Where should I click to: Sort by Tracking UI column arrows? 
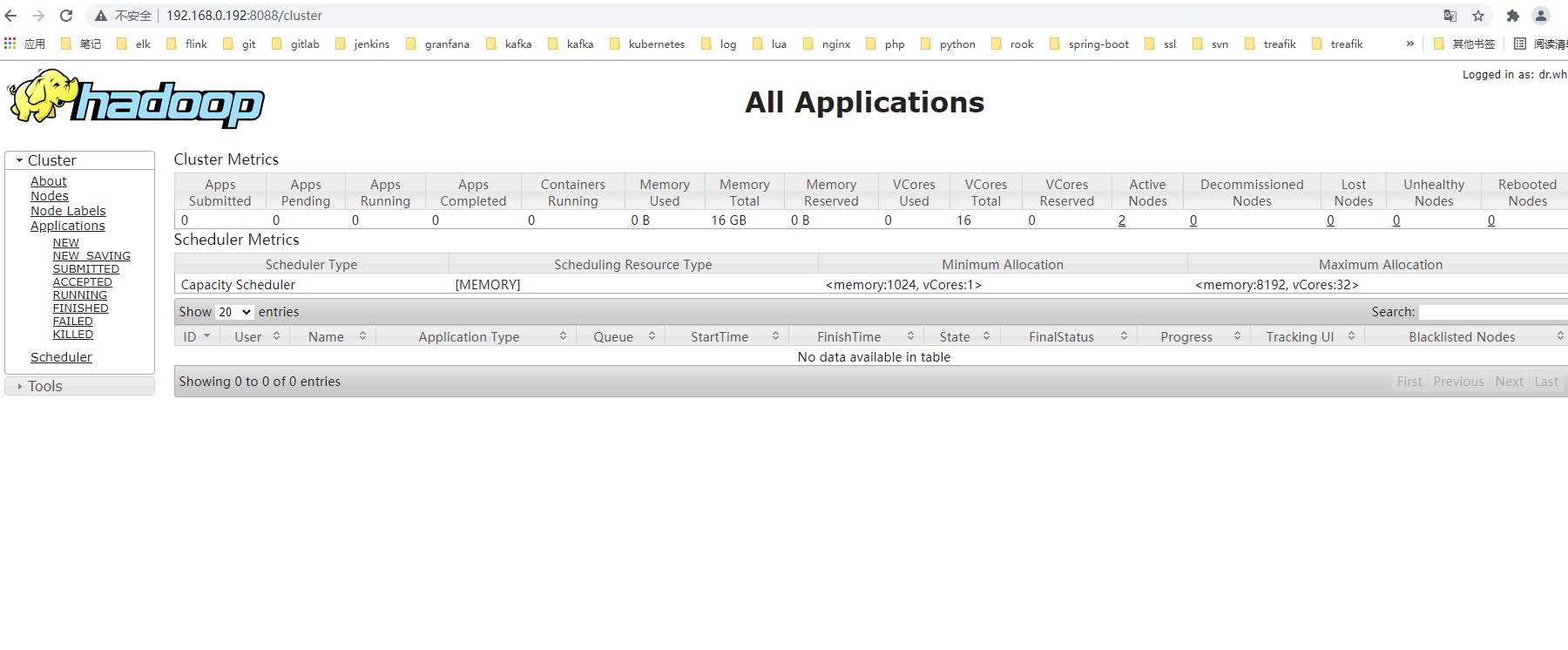tap(1351, 336)
